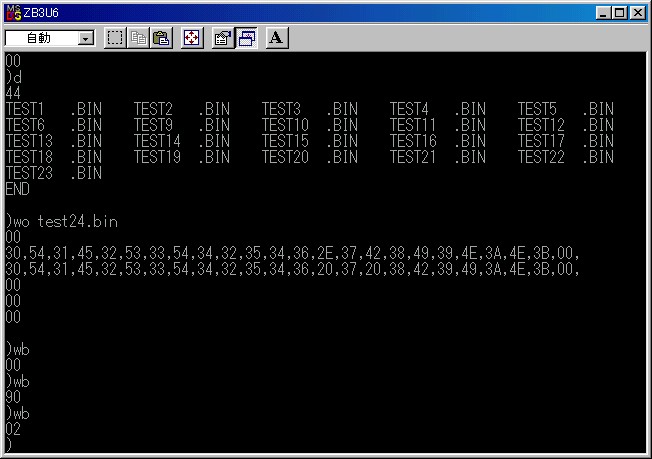Click the ')wo test24.bin' command line
Screen dimensions: 652x459
pyautogui.click(x=62, y=222)
